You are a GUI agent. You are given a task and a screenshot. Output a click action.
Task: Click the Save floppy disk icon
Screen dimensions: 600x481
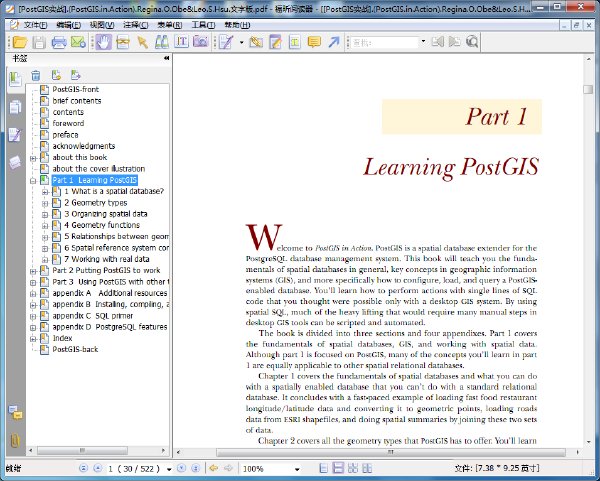click(39, 42)
